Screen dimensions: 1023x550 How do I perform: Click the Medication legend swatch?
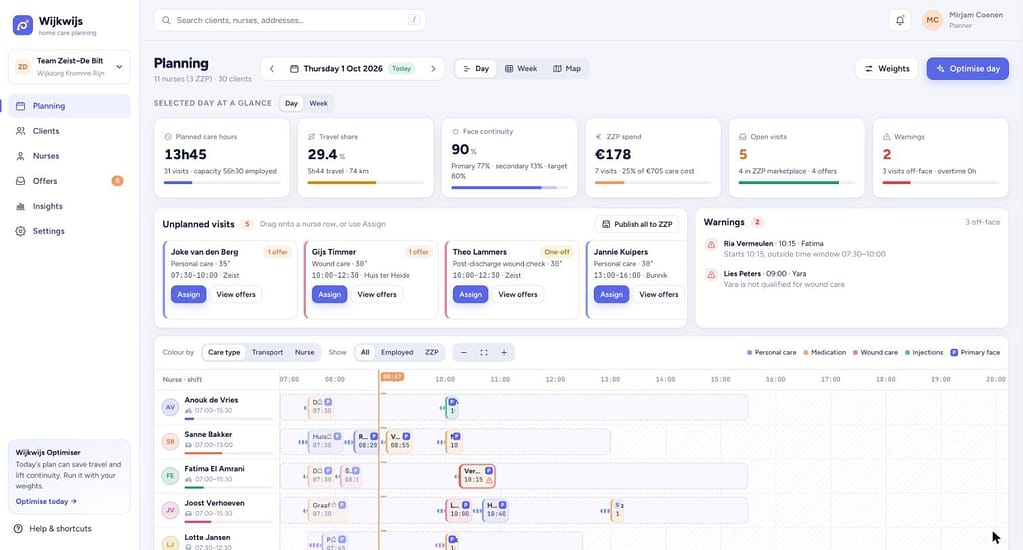(806, 352)
